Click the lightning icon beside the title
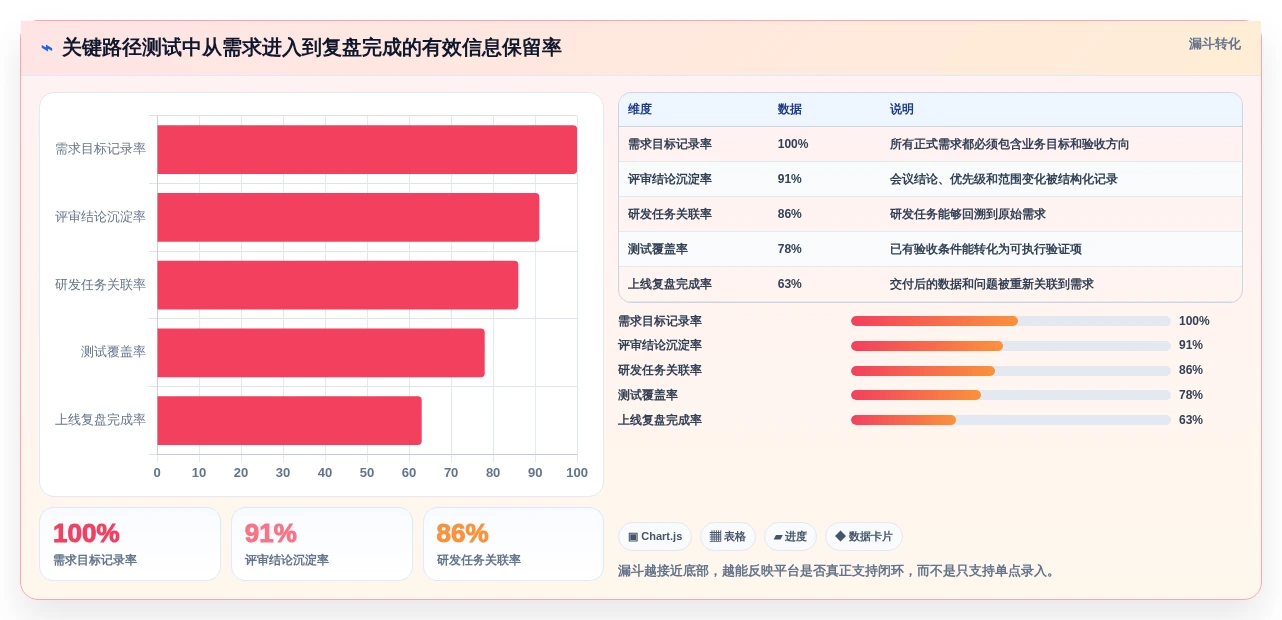The width and height of the screenshot is (1282, 620). click(46, 48)
